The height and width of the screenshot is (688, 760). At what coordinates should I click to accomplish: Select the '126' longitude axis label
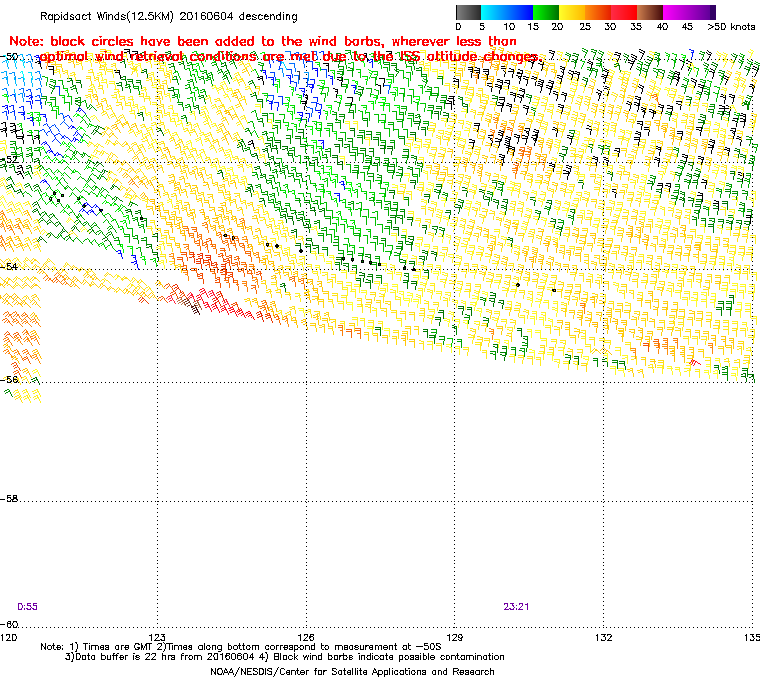pos(306,637)
